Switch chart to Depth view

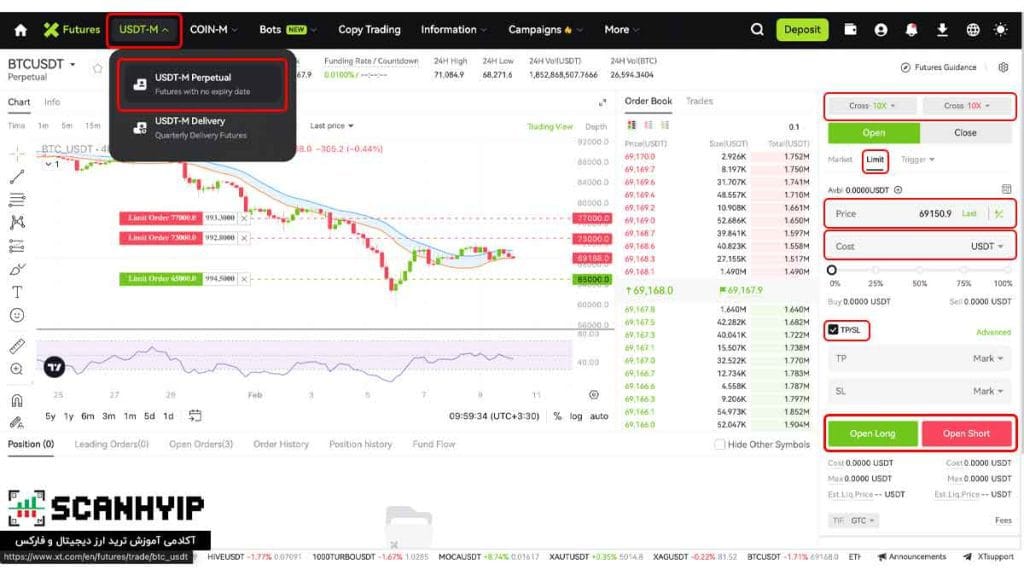[596, 127]
